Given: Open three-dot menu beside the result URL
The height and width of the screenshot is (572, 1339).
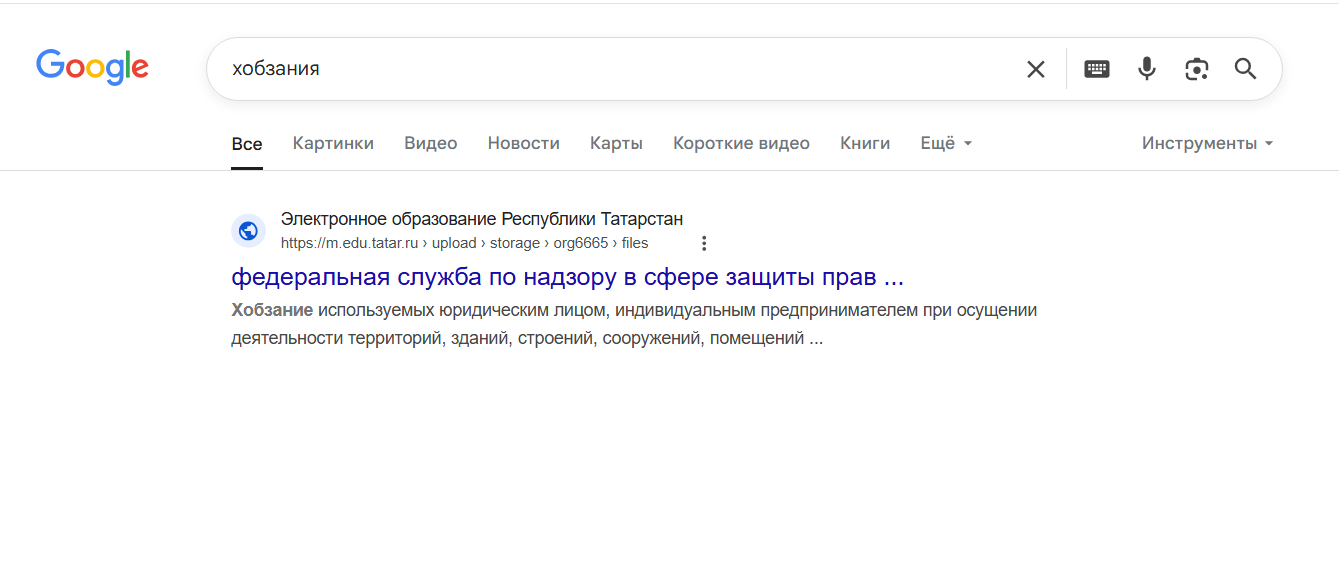Looking at the screenshot, I should (x=704, y=243).
